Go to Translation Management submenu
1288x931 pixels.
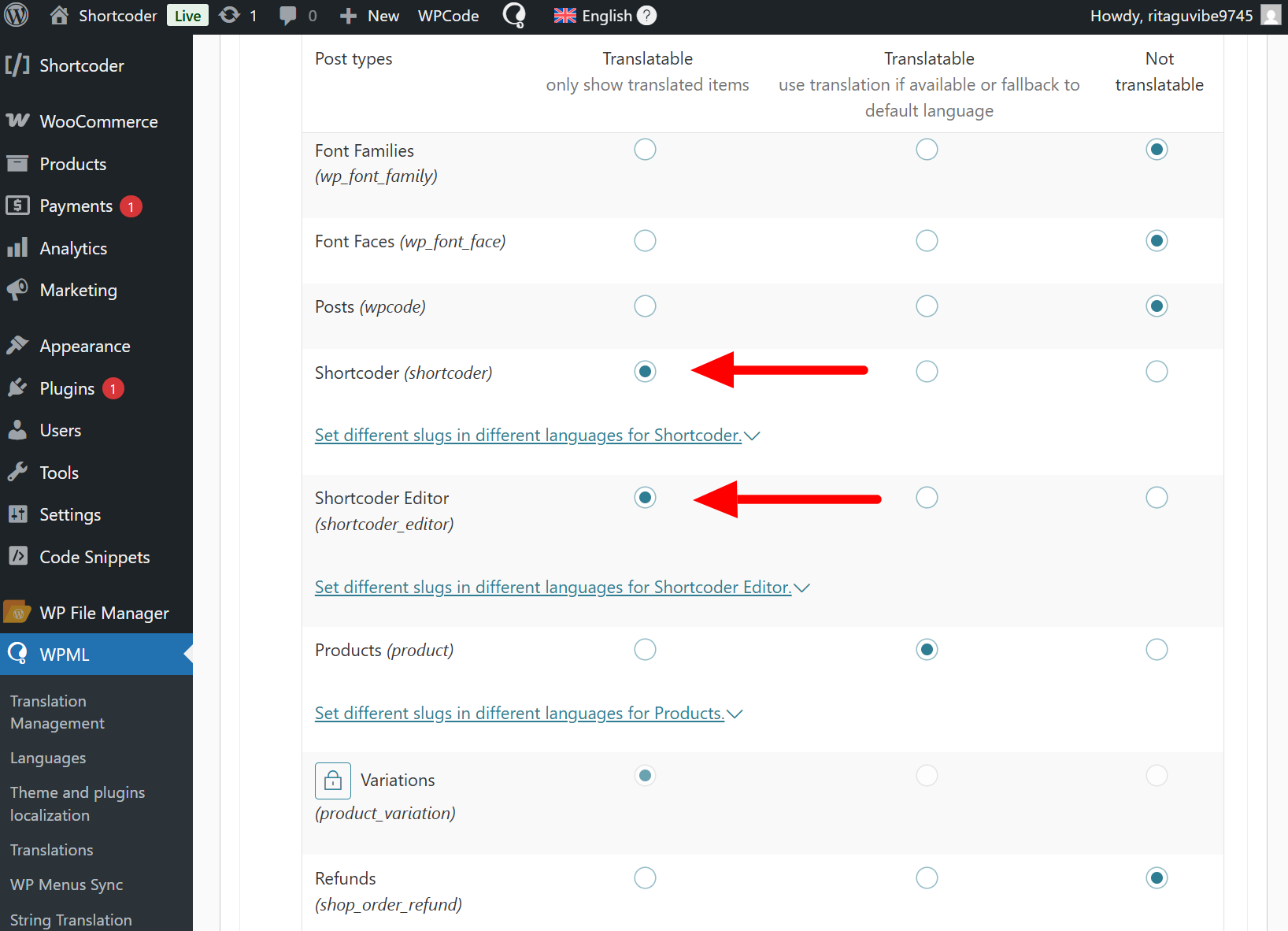(x=57, y=712)
